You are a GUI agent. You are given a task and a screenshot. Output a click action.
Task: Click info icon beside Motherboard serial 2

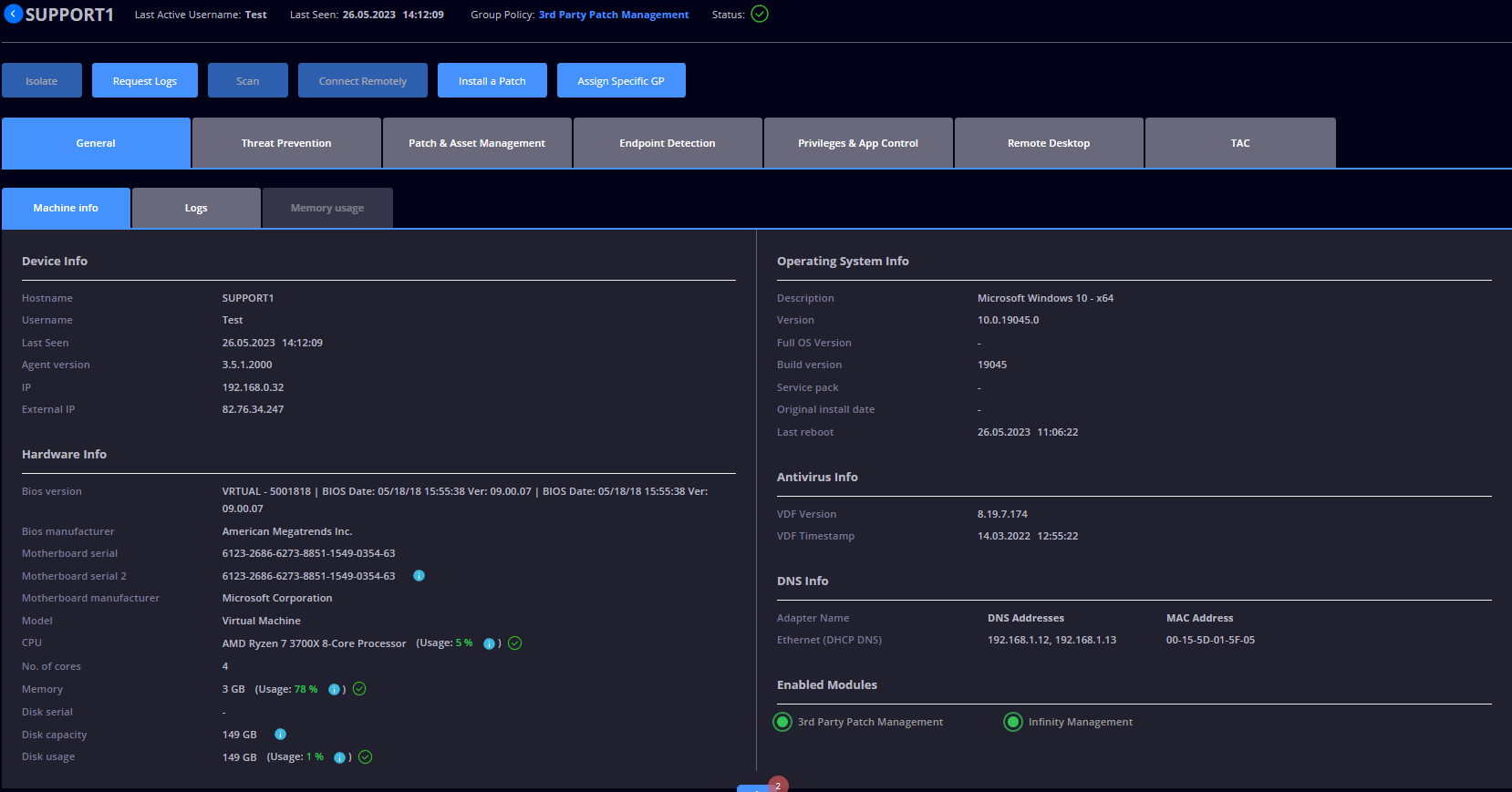click(x=419, y=575)
